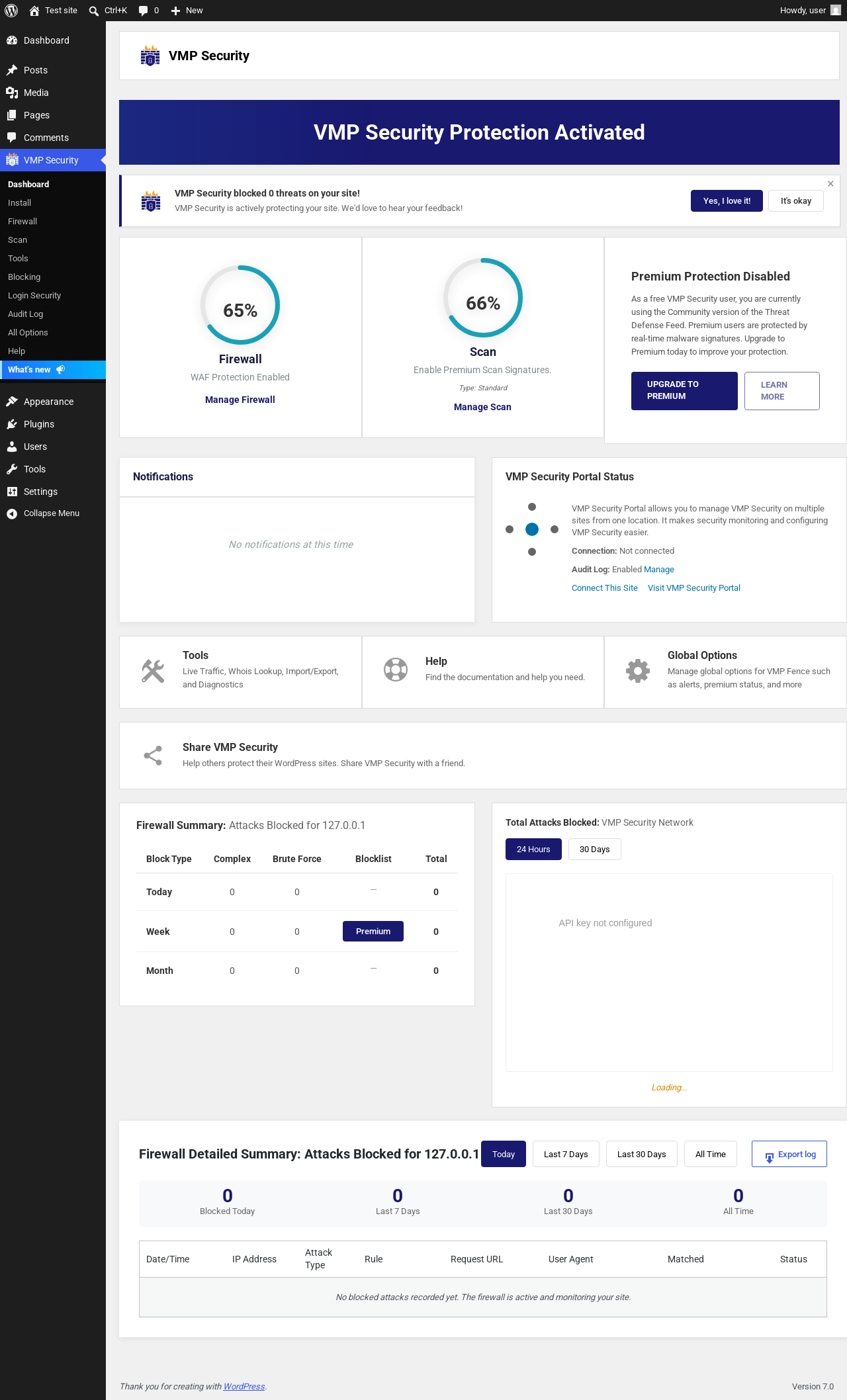Click the Brute Force column header
This screenshot has height=1400, width=847.
297,859
